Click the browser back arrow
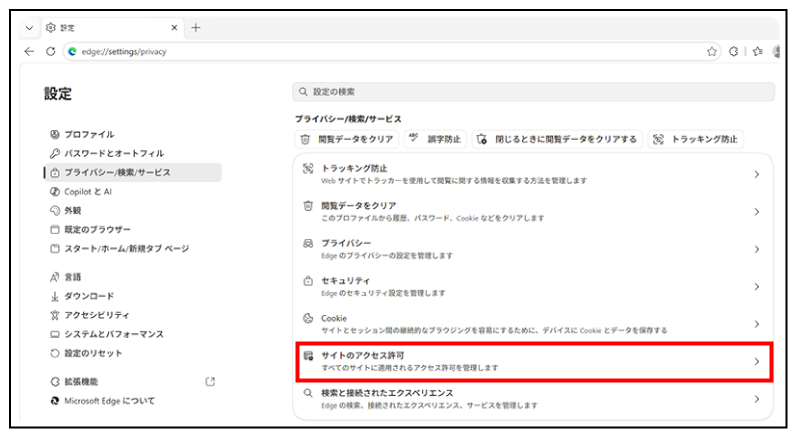This screenshot has height=436, width=795. coord(29,51)
